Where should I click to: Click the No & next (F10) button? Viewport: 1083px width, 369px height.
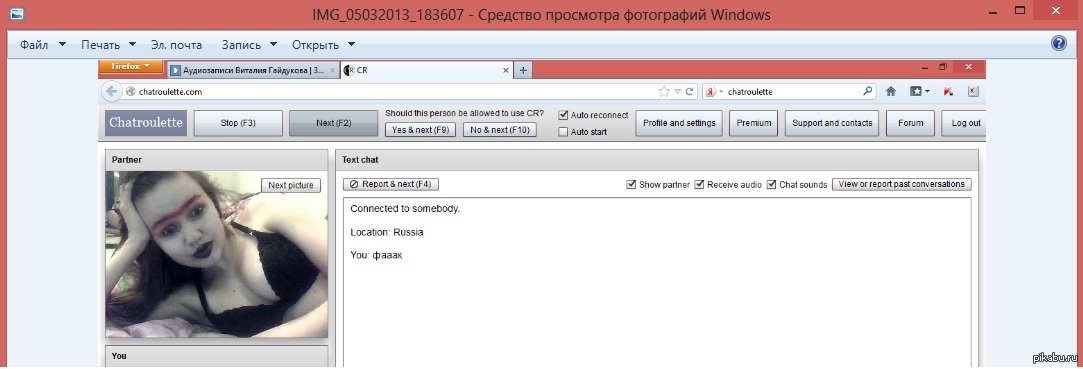(499, 129)
